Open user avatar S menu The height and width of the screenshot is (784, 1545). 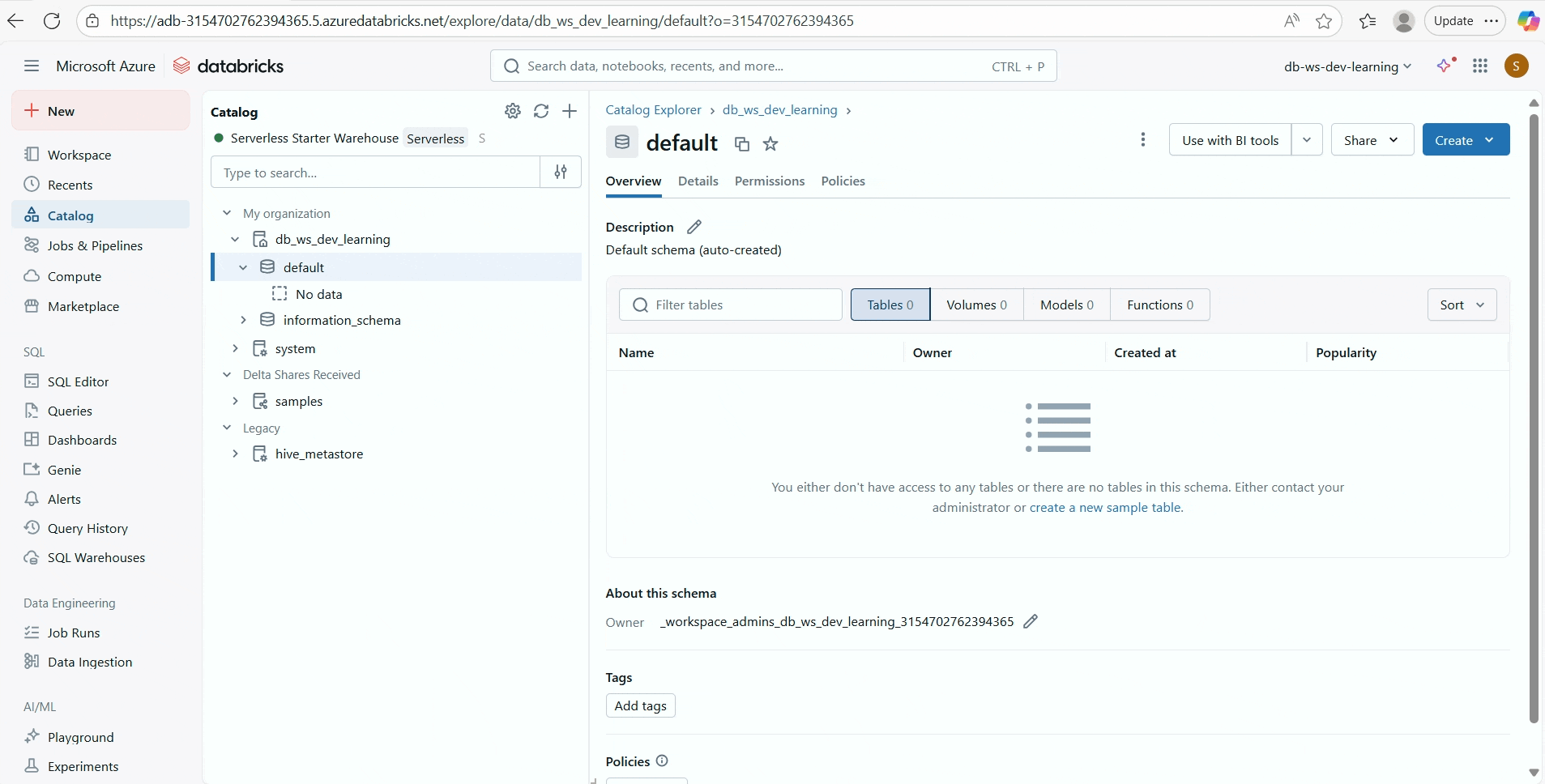coord(1517,66)
